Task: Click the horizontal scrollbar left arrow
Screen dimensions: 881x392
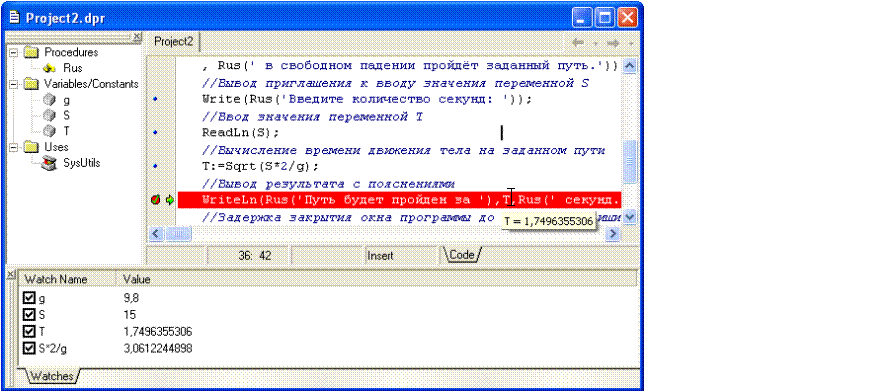Action: [156, 233]
